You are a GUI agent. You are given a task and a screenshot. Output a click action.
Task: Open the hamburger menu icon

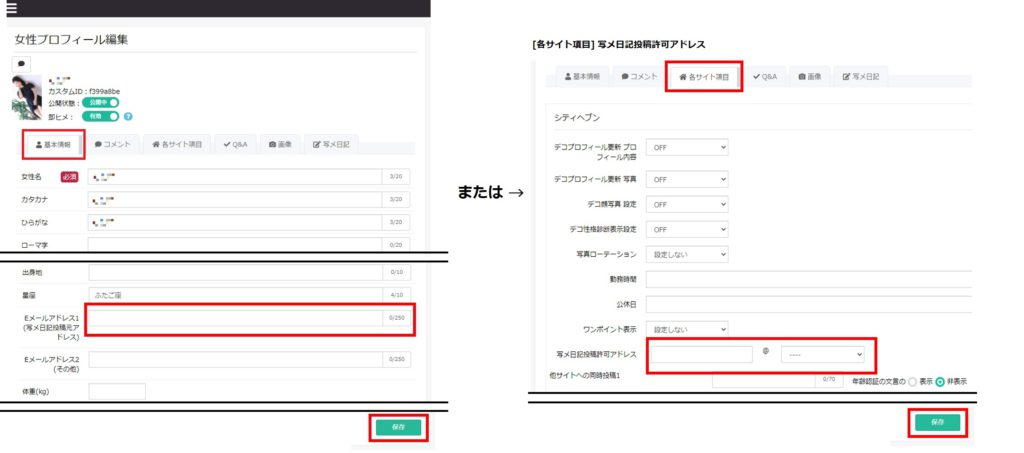point(11,8)
